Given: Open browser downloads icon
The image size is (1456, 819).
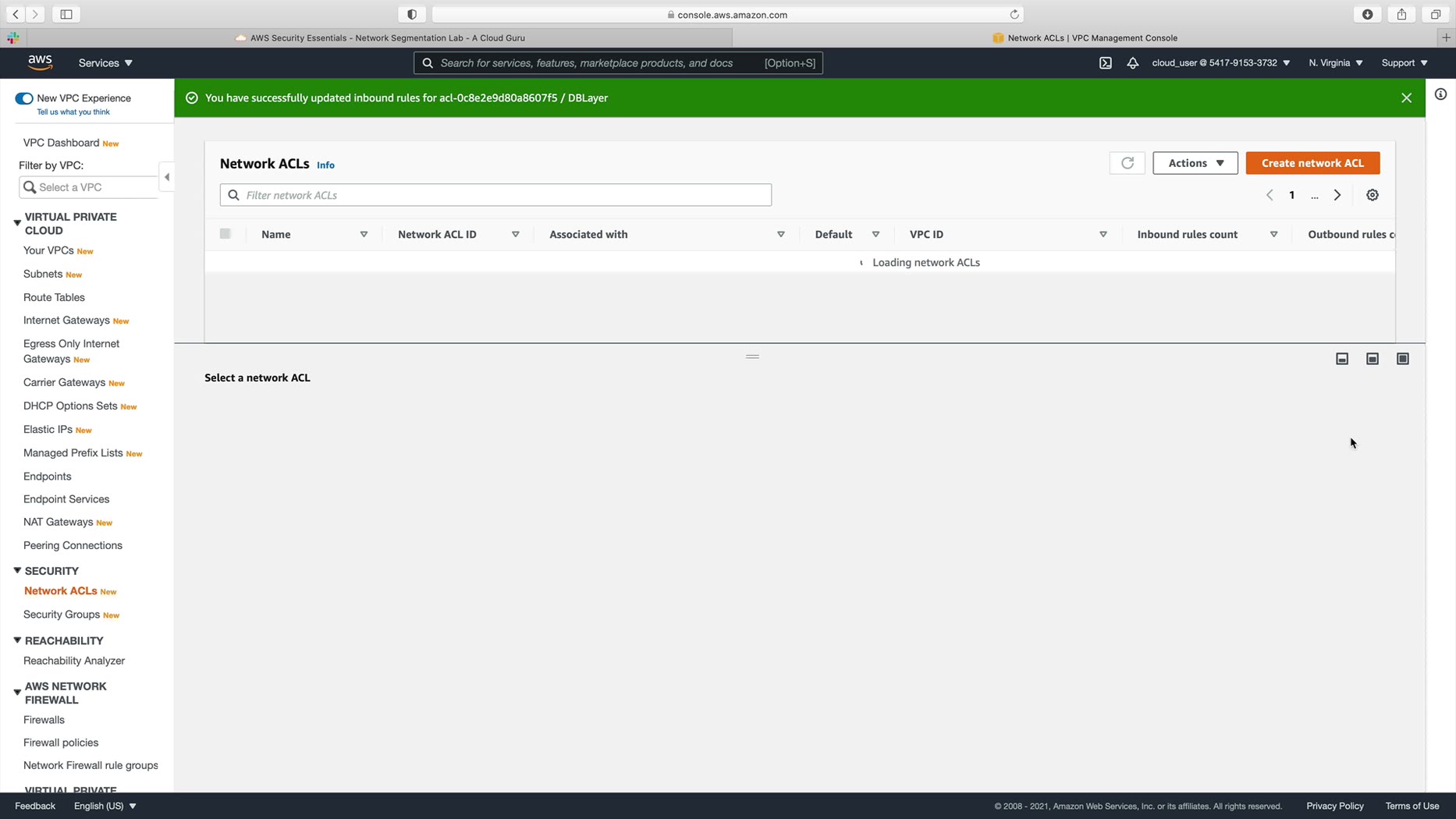Looking at the screenshot, I should [x=1367, y=14].
